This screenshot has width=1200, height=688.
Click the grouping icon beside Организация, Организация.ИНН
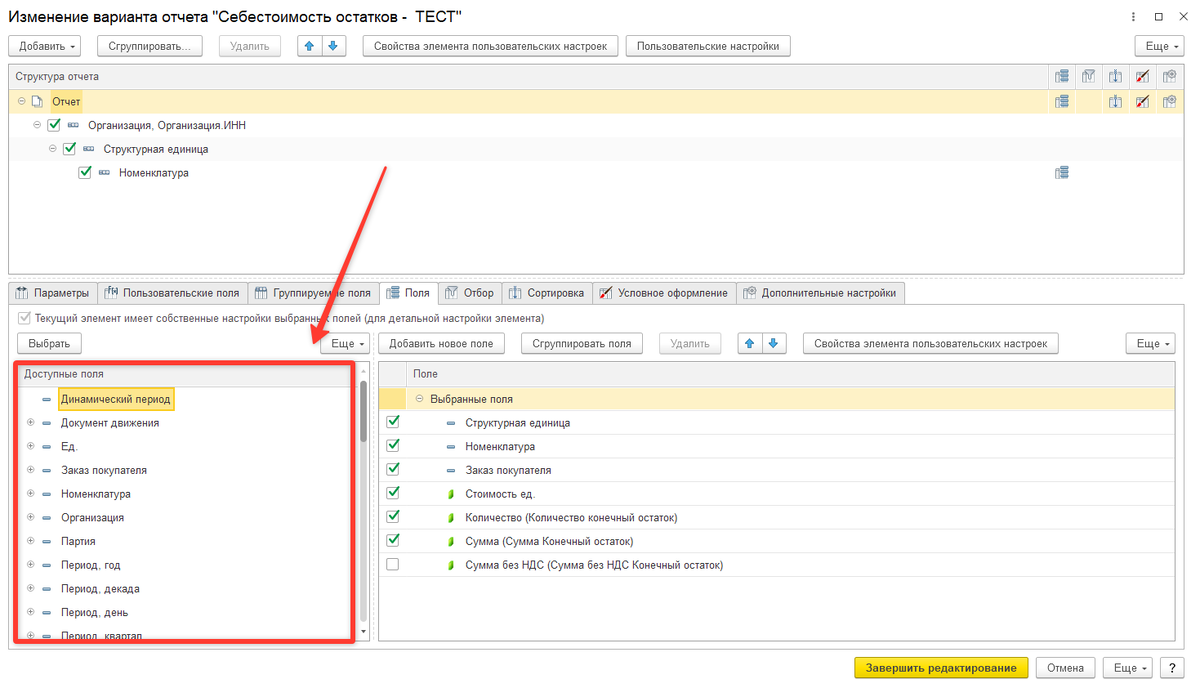(x=73, y=125)
